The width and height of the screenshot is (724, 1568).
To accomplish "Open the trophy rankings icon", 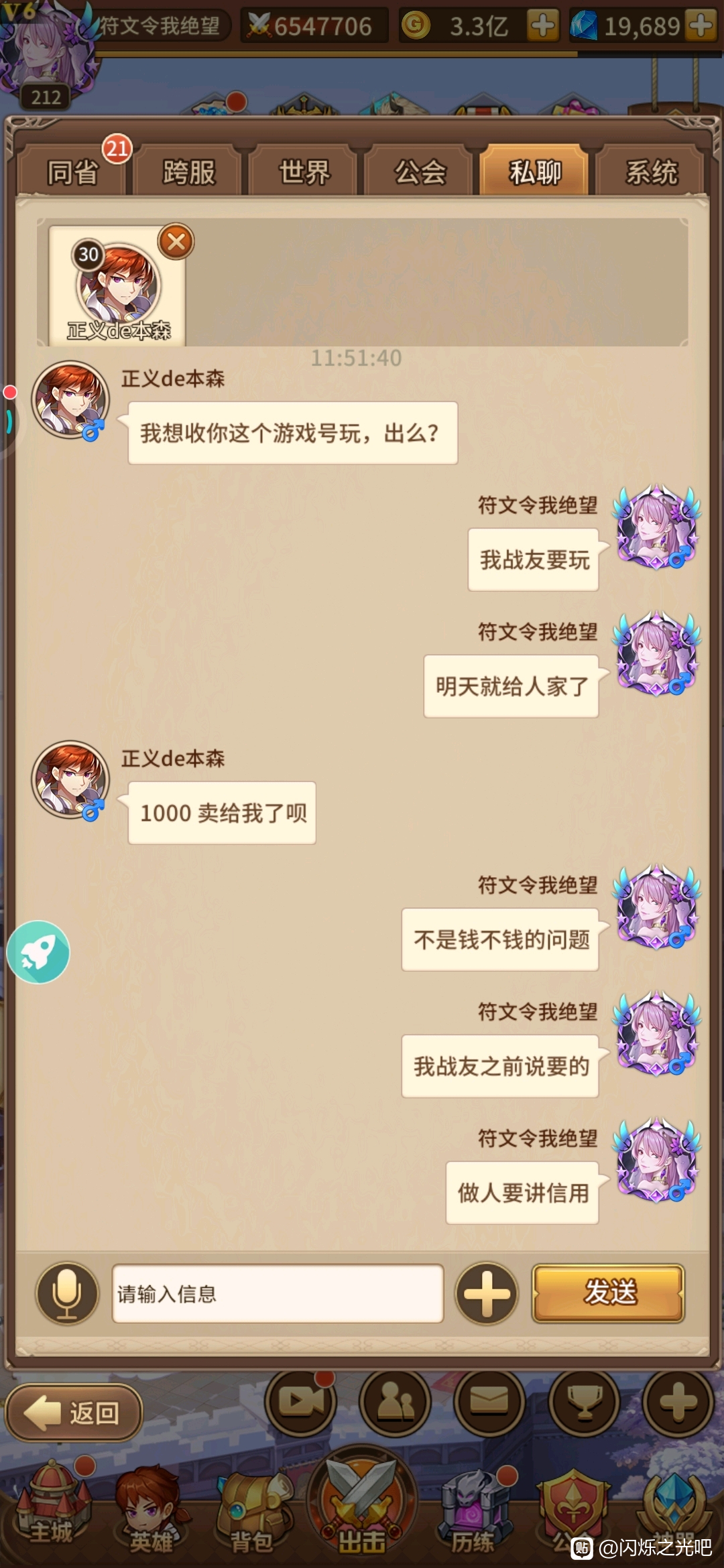I will pos(585,1402).
